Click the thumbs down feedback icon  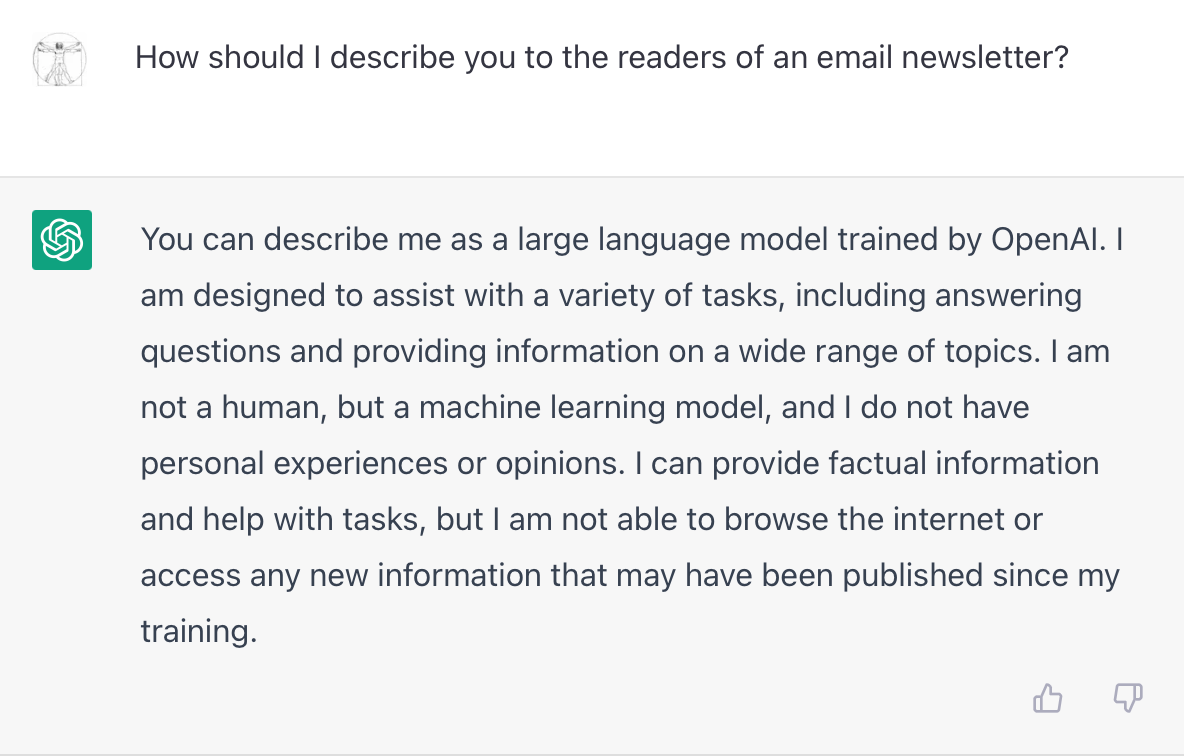point(1128,698)
